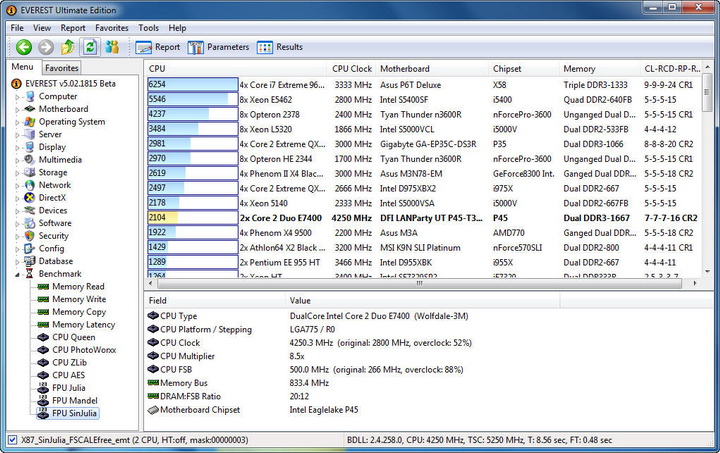
Task: Collapse the Benchmark tree node
Action: 17,274
